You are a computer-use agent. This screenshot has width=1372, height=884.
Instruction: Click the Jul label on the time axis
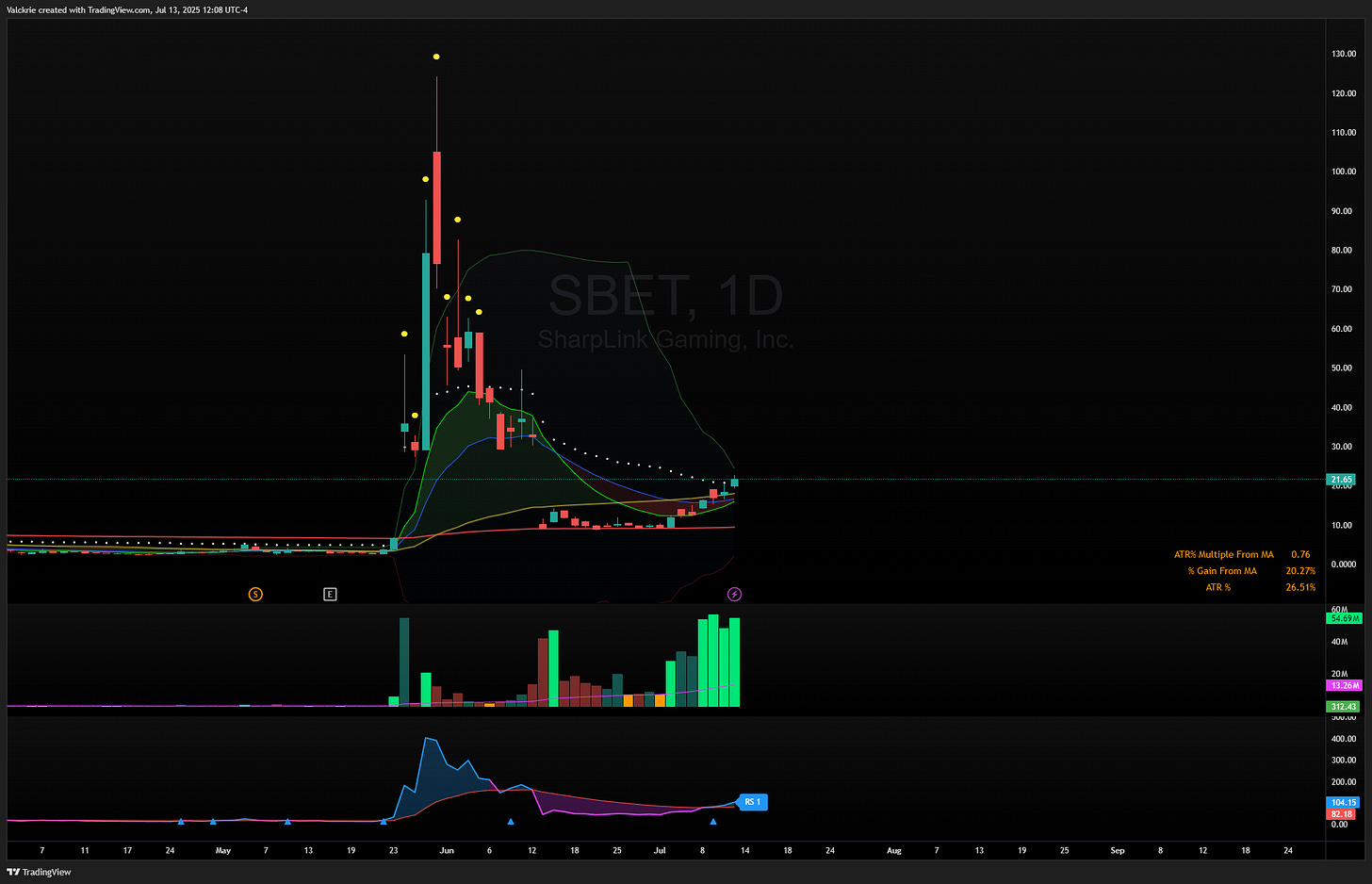660,850
